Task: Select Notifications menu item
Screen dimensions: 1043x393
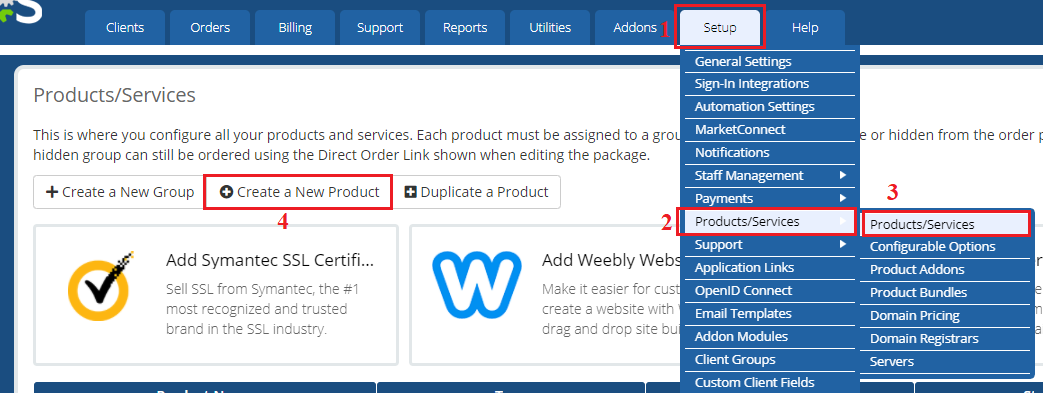Action: pyautogui.click(x=770, y=152)
